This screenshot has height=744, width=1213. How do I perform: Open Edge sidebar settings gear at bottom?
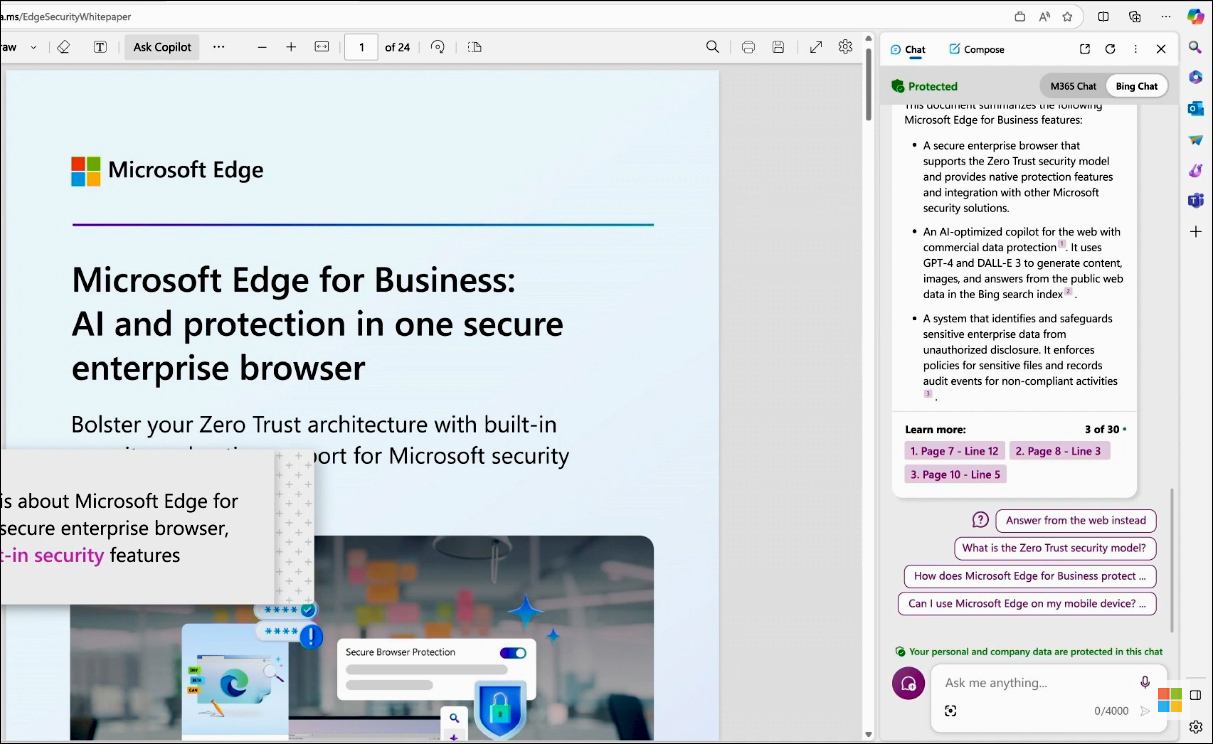(x=1196, y=727)
